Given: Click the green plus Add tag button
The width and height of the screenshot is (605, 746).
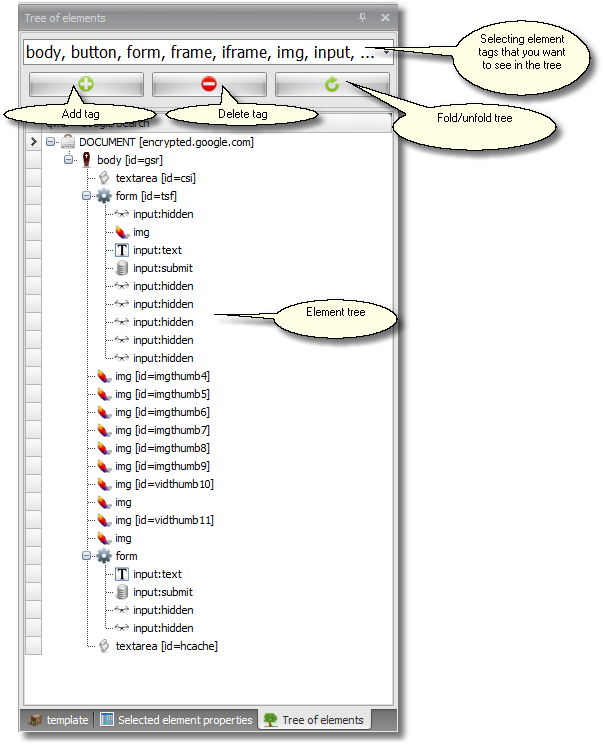Looking at the screenshot, I should point(86,85).
